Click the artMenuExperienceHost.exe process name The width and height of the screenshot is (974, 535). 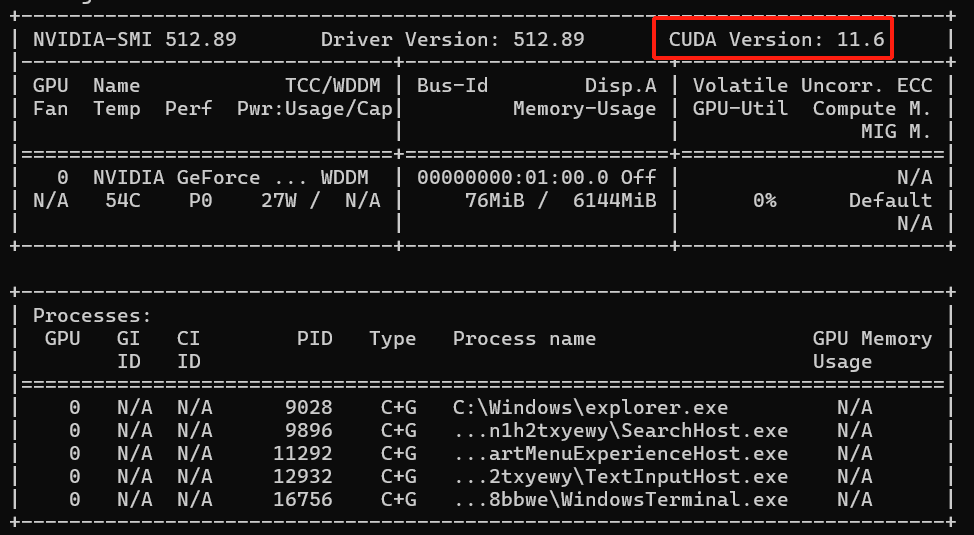pos(621,454)
